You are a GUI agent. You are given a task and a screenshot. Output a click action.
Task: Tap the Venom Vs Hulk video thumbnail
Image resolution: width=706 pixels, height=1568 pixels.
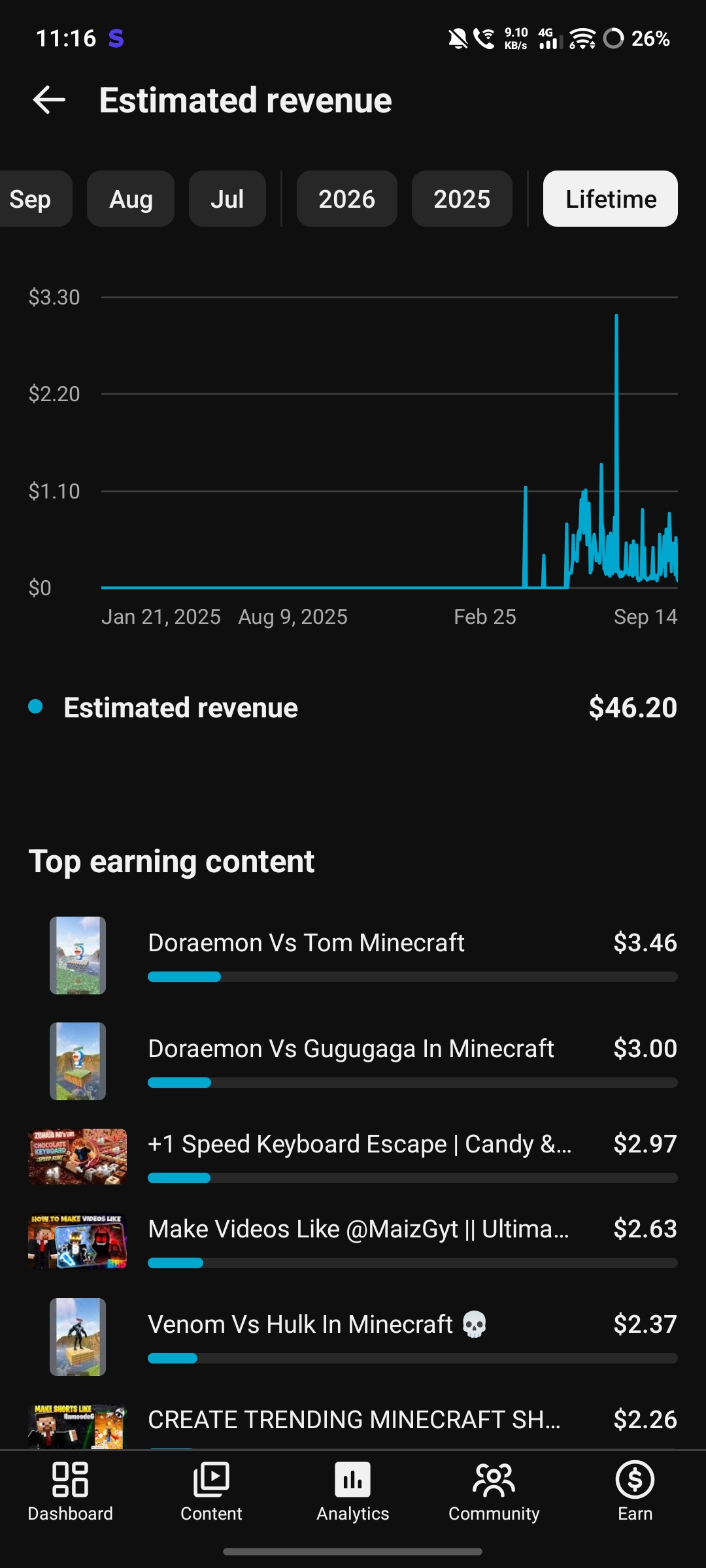[78, 1337]
